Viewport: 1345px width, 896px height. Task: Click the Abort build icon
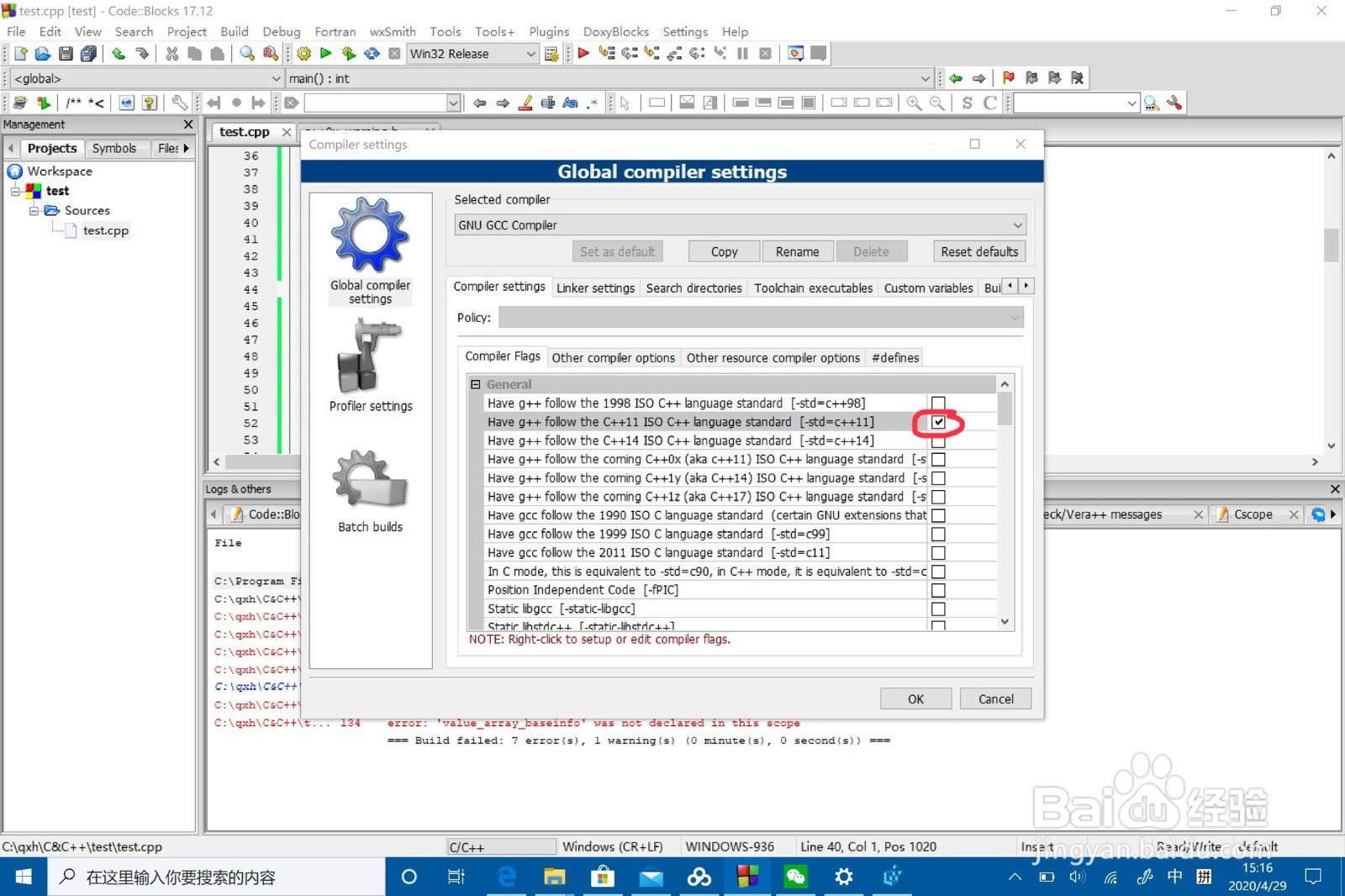pos(394,54)
